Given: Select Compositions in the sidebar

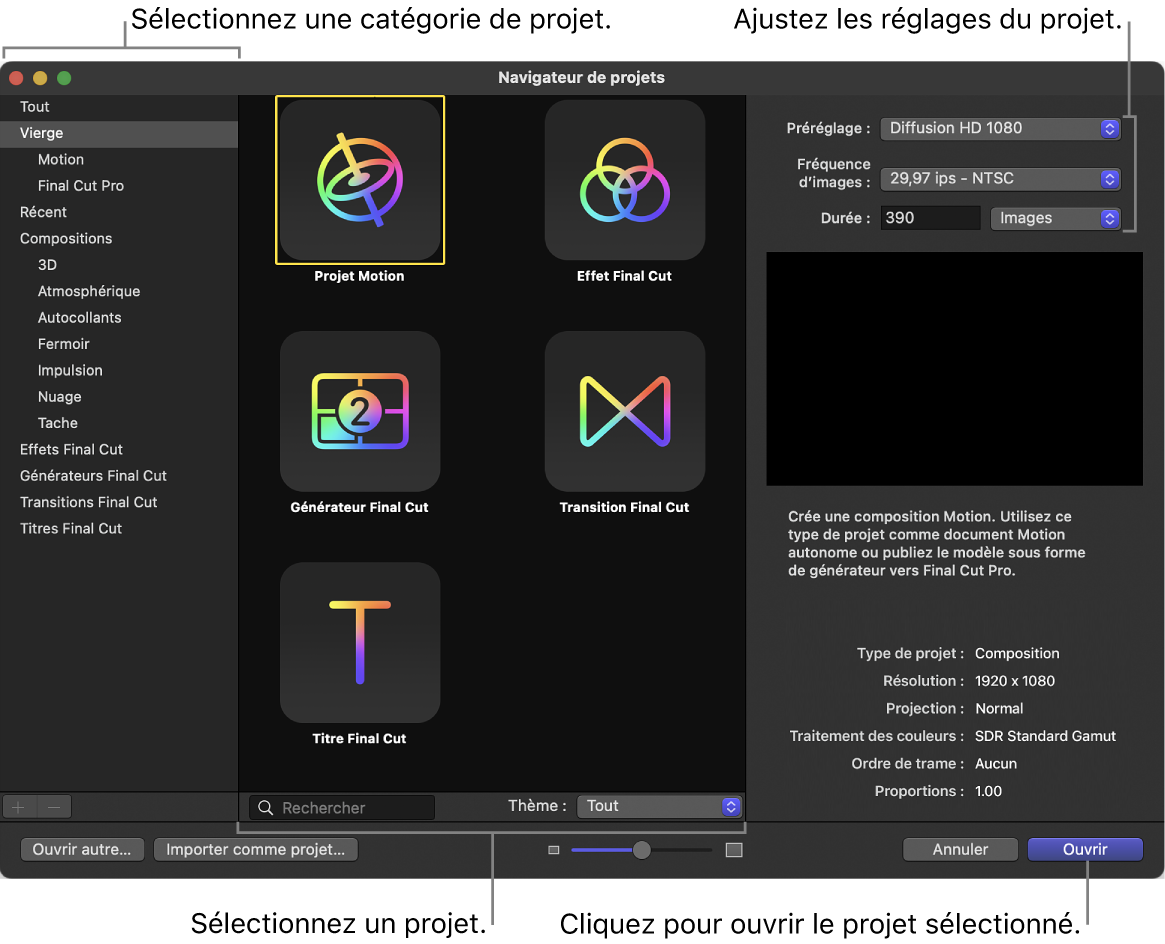Looking at the screenshot, I should click(66, 238).
